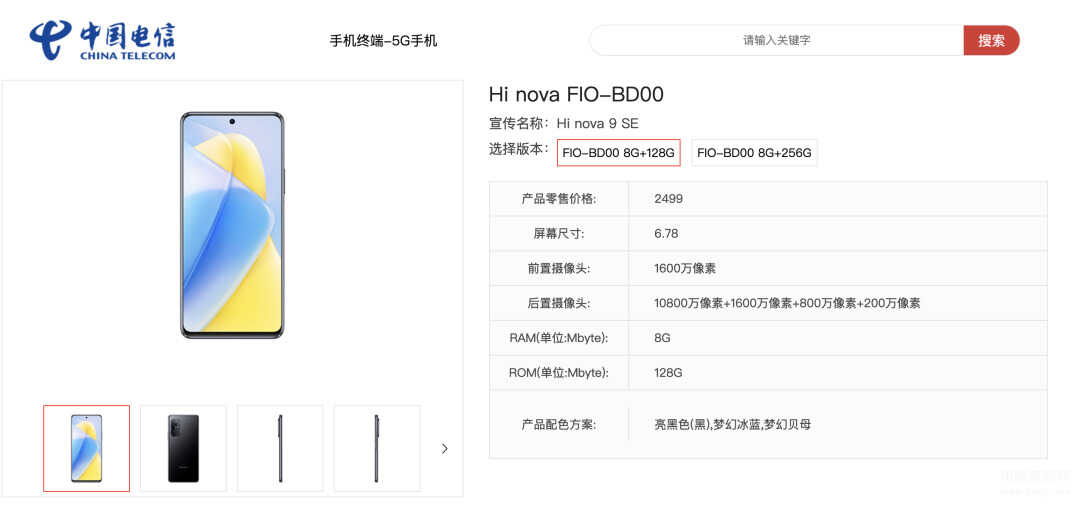Select the FIO-BD00 8G+128G version
Screen dimensions: 1080x505
pos(619,153)
